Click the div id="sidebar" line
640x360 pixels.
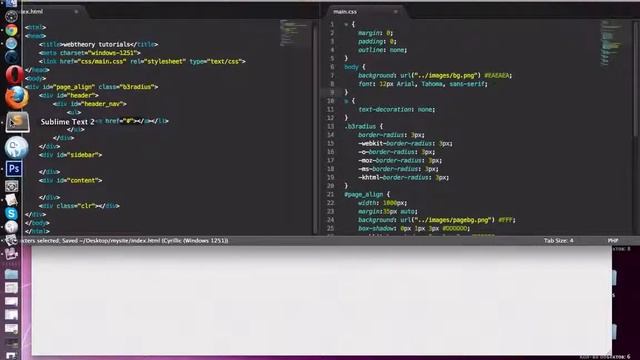[x=71, y=155]
